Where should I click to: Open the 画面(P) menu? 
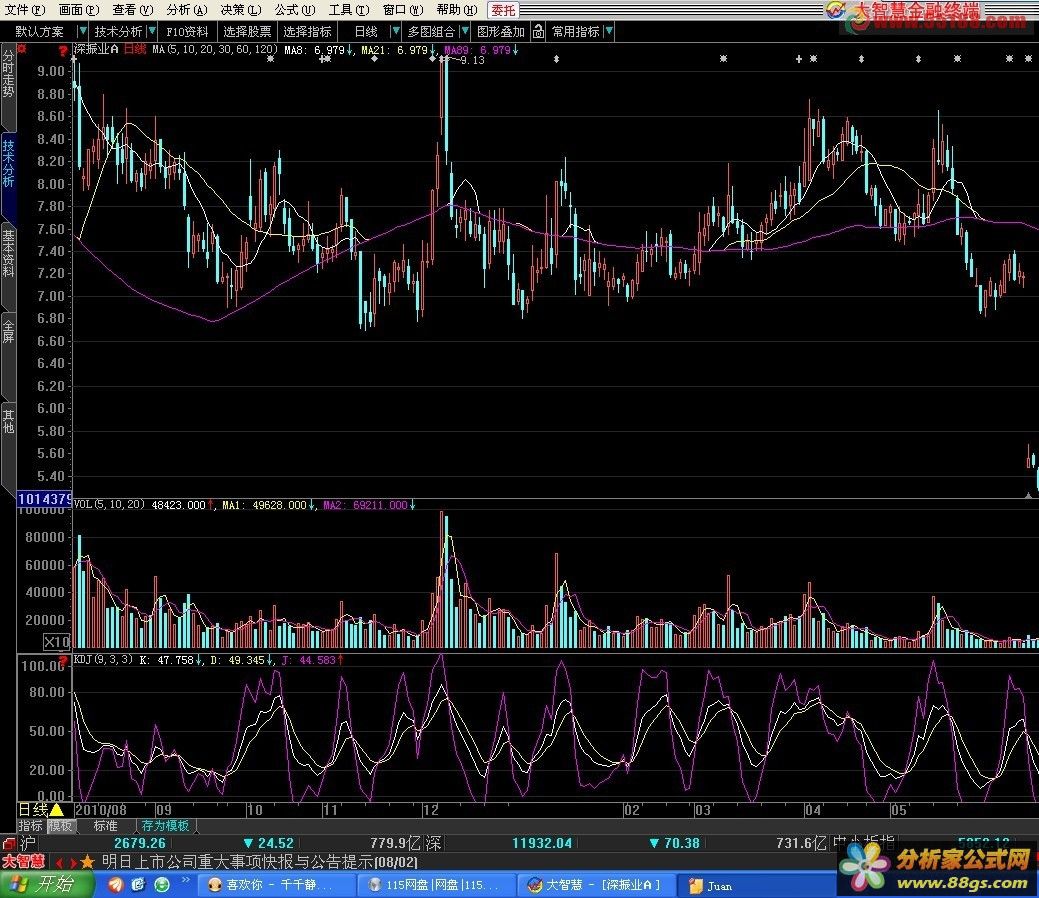point(78,10)
